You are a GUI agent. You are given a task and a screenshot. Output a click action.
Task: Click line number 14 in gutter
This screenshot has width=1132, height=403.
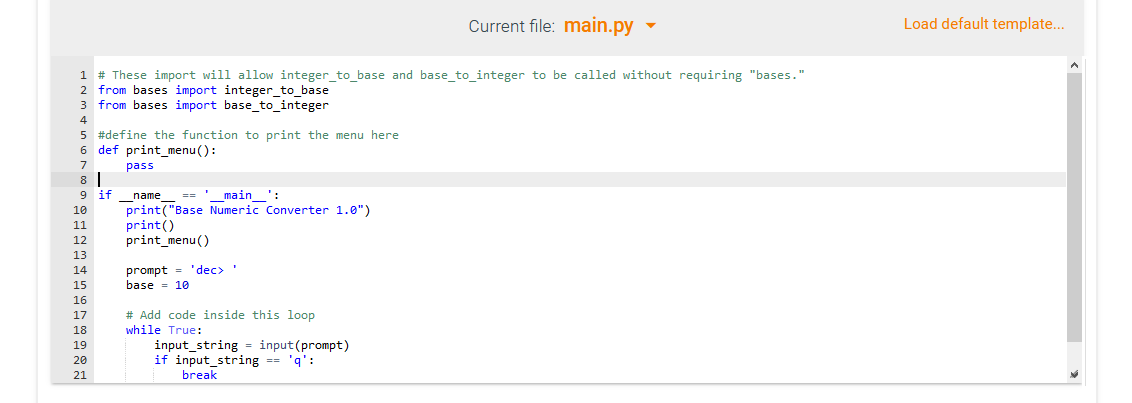(80, 270)
